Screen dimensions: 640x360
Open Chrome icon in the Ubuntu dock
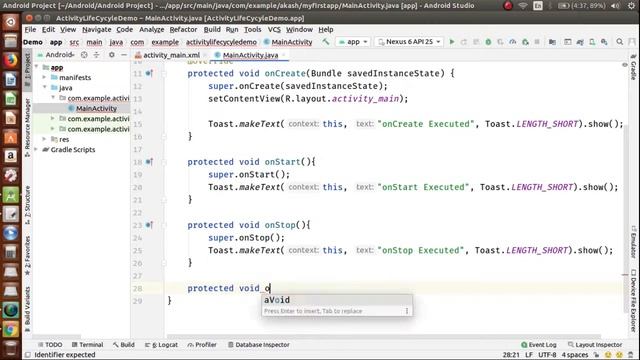tap(11, 330)
